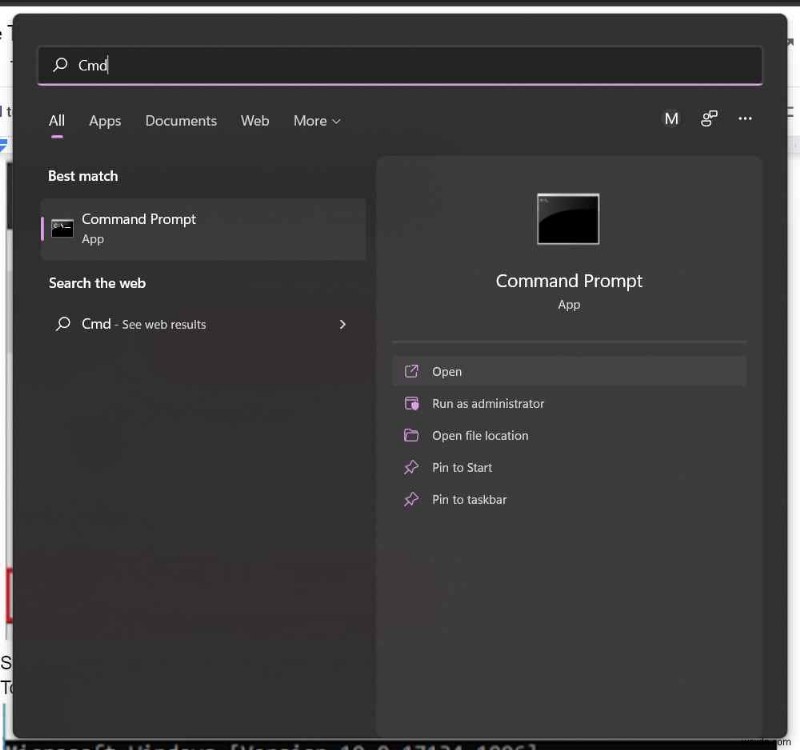This screenshot has width=800, height=750.
Task: Click the Open external-arrow icon
Action: coord(411,371)
